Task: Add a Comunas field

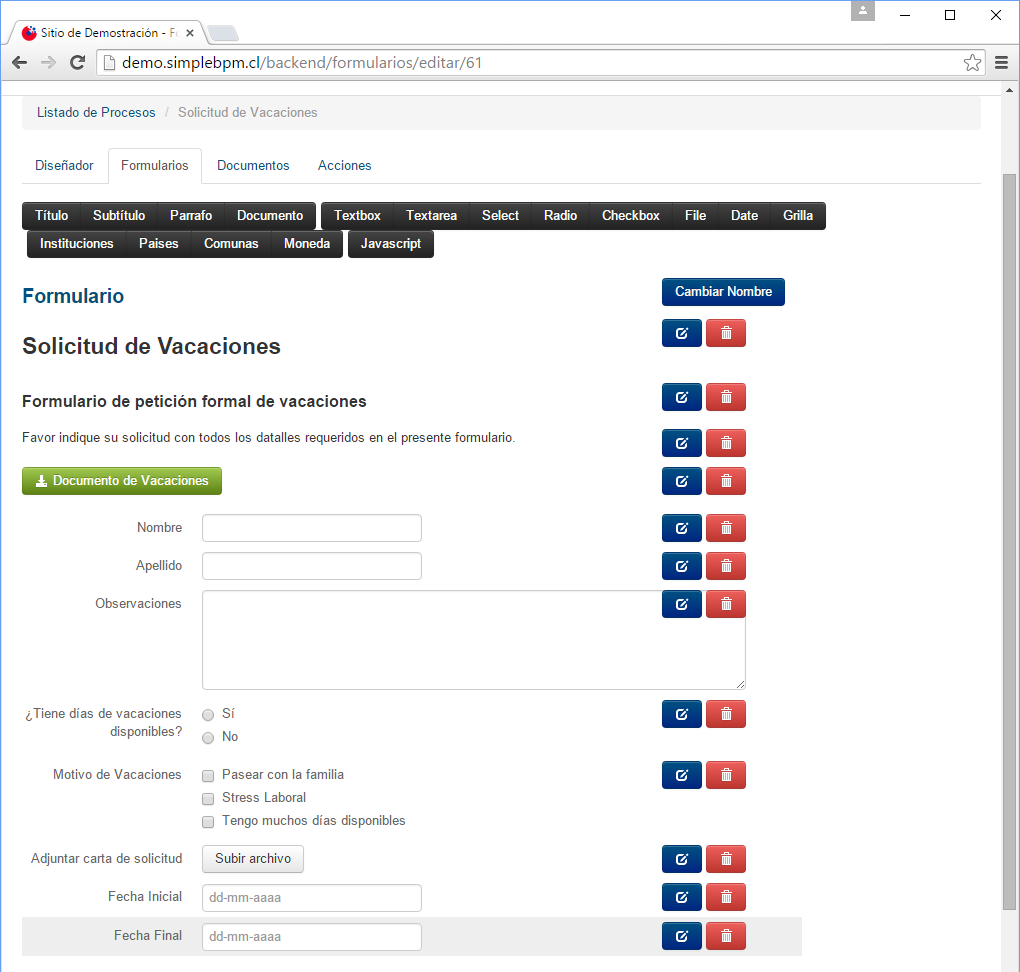Action: [x=231, y=243]
